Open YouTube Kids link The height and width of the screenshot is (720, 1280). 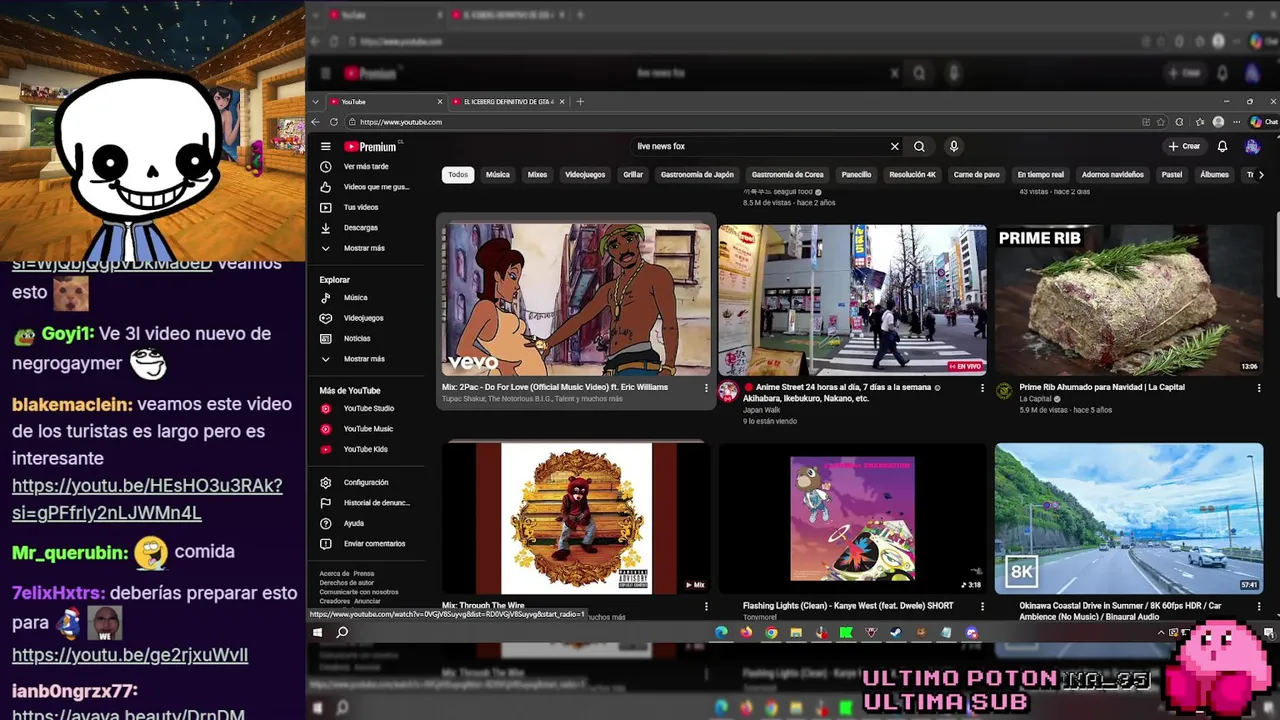click(365, 450)
